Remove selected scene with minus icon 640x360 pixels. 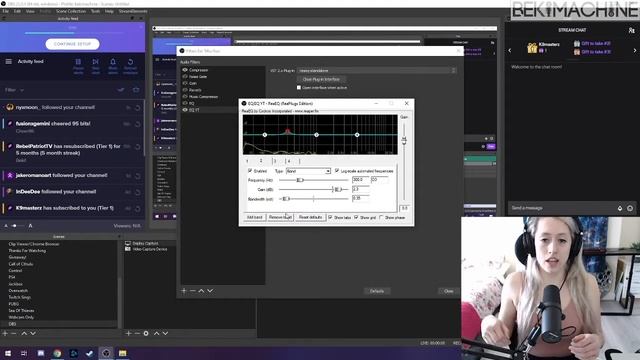14,333
